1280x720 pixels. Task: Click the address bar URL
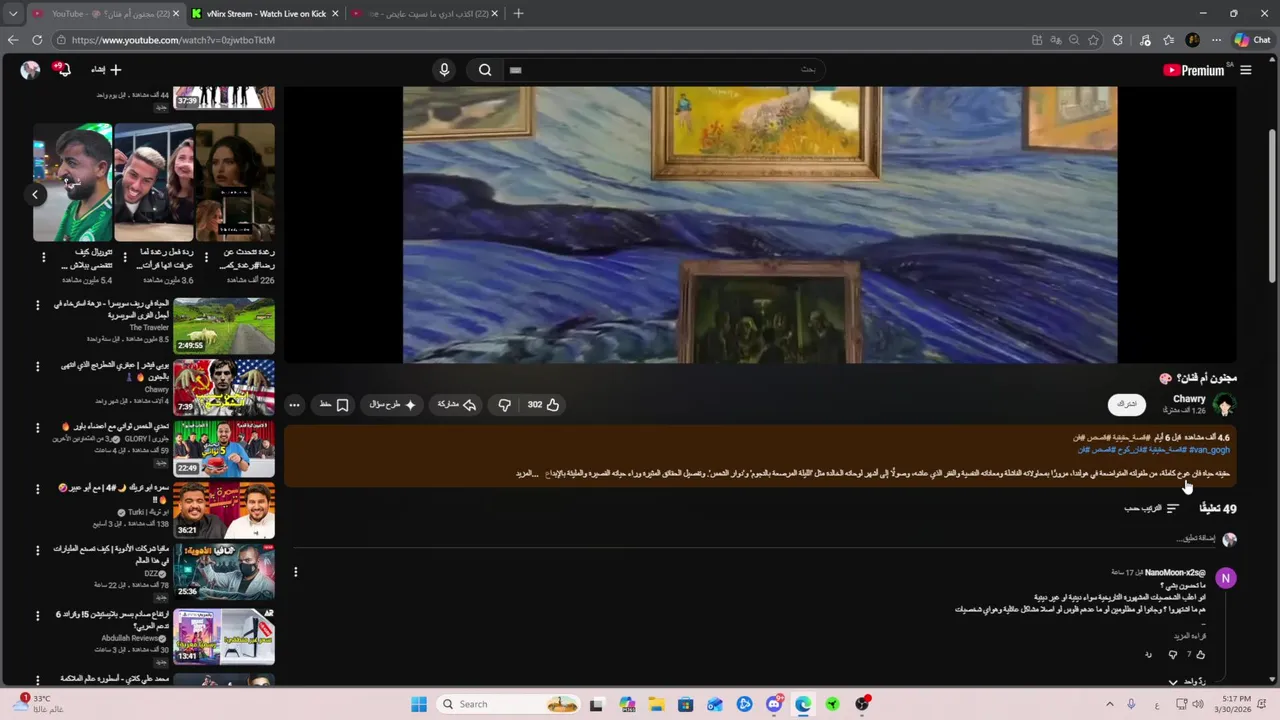pyautogui.click(x=173, y=40)
